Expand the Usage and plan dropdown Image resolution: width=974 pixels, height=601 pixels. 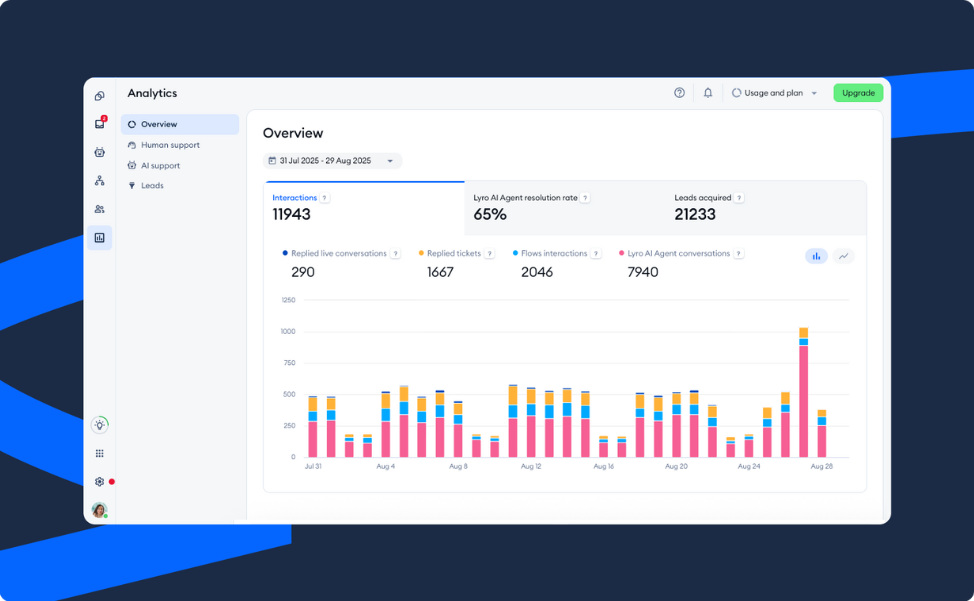tap(774, 93)
